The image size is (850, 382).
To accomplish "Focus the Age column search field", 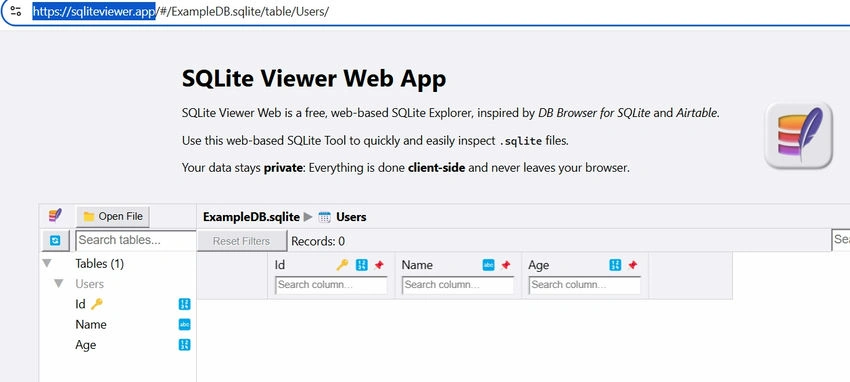I will click(x=585, y=284).
